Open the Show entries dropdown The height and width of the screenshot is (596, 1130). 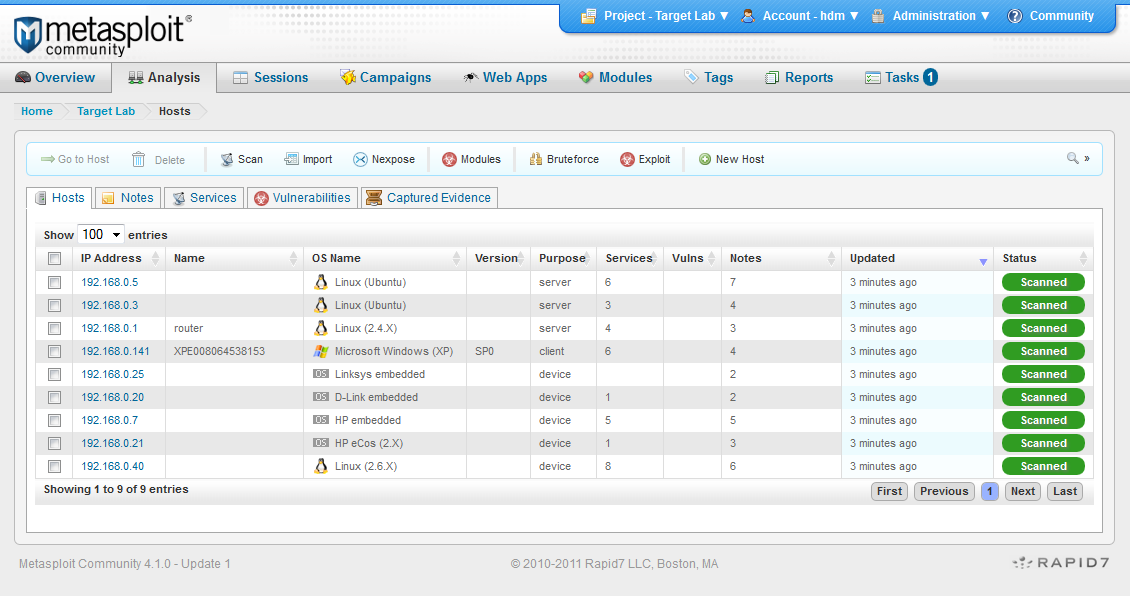click(x=100, y=234)
